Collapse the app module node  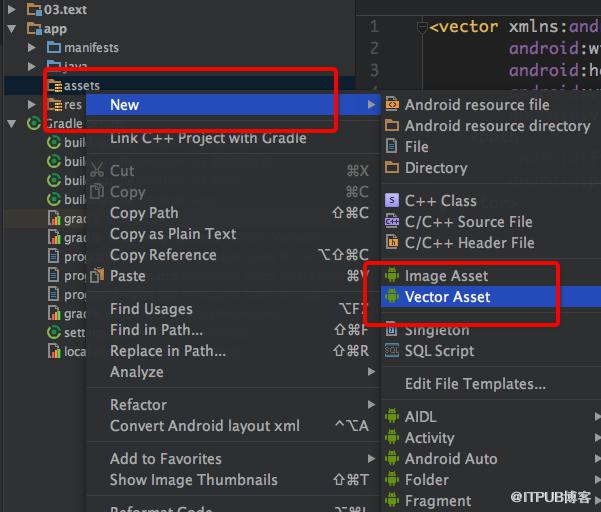(12, 28)
